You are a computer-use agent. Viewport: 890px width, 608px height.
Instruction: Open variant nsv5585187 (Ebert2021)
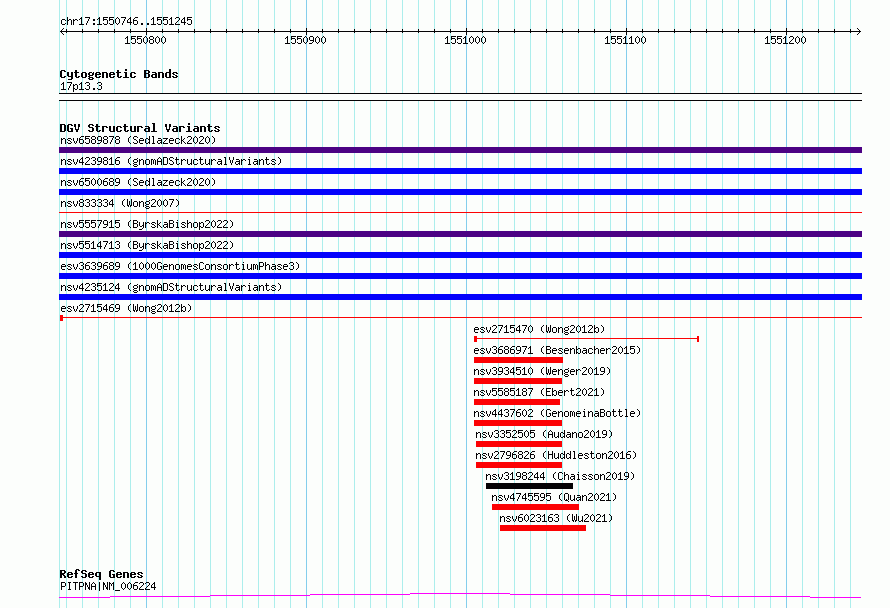click(x=539, y=392)
